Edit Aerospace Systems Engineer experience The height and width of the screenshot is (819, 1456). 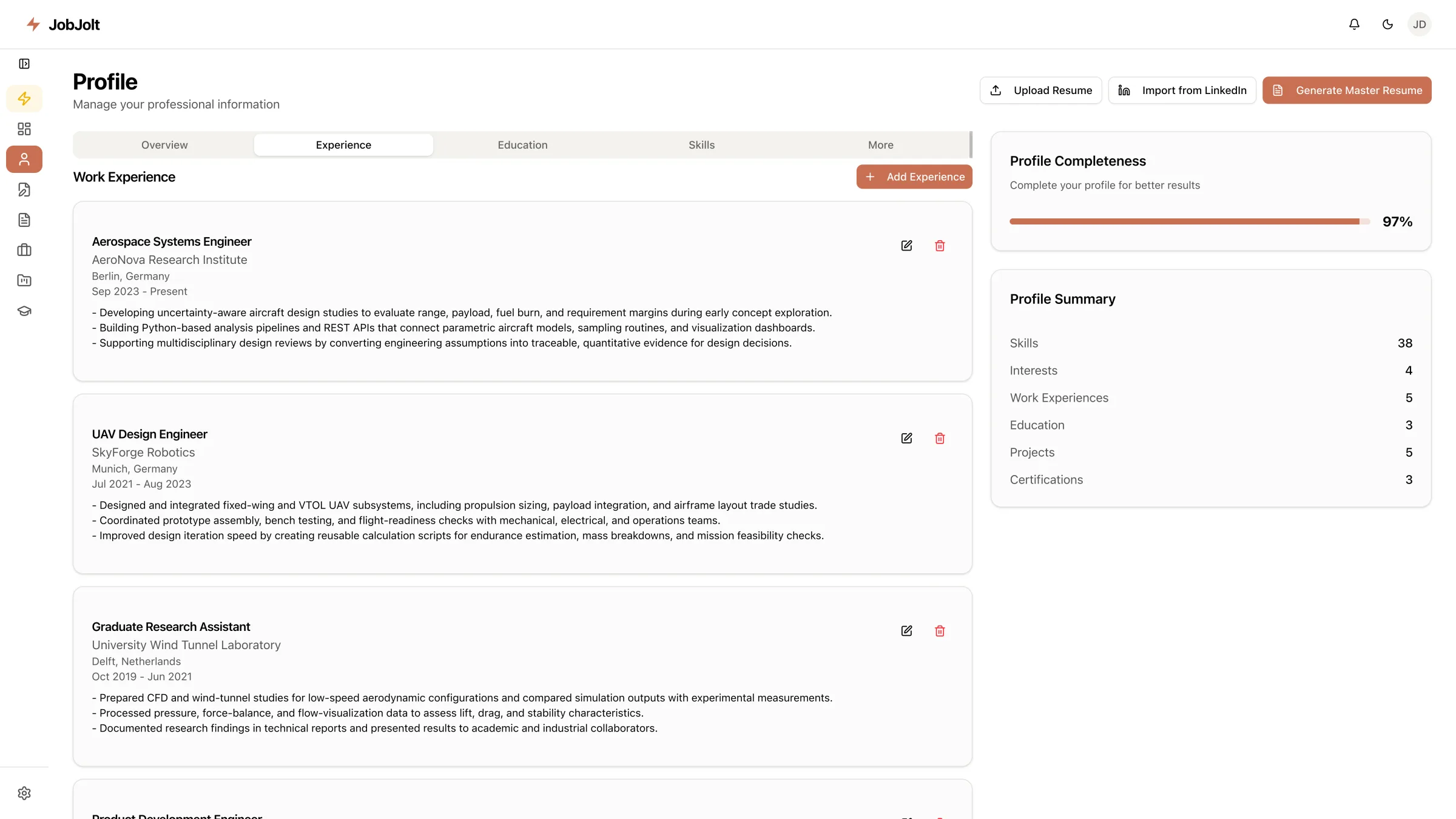click(906, 246)
